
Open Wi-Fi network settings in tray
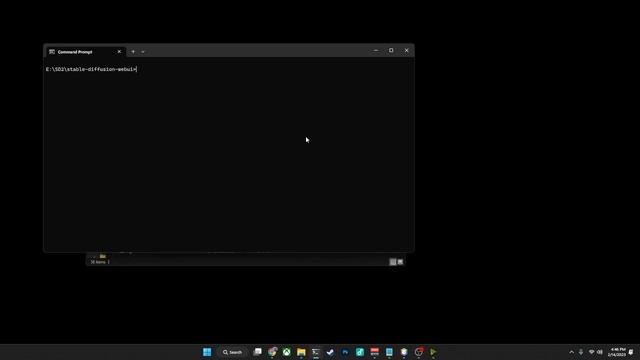tap(591, 352)
